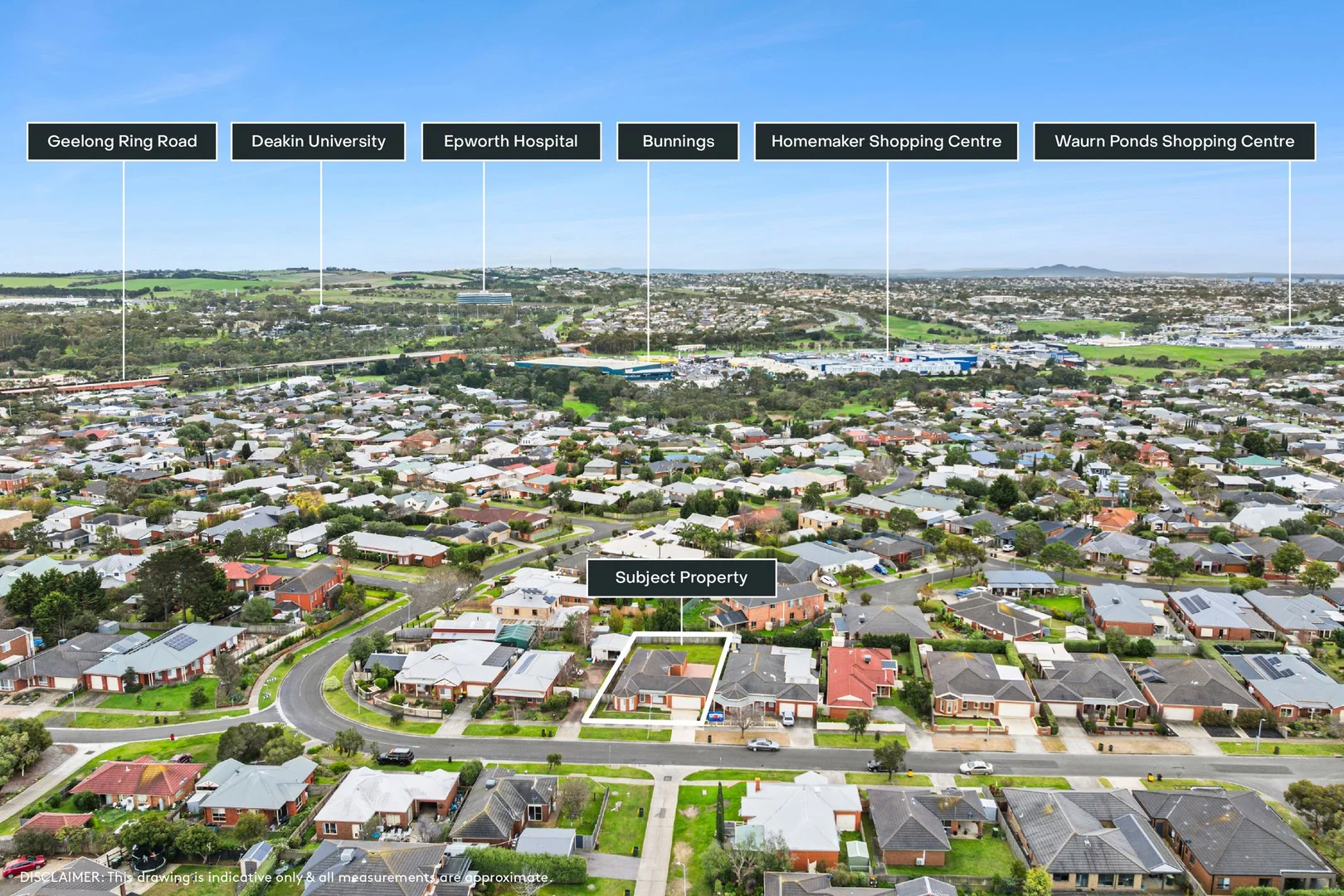Select the white car on the road at right

click(976, 767)
